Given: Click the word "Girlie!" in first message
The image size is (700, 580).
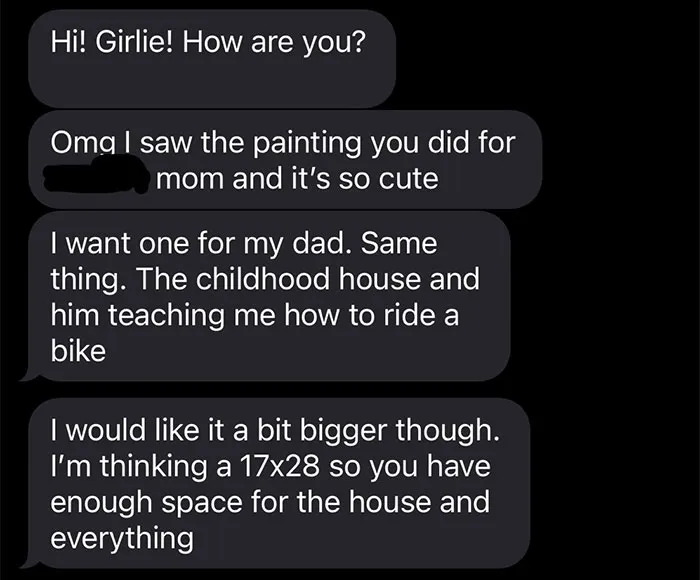Looking at the screenshot, I should tap(134, 42).
